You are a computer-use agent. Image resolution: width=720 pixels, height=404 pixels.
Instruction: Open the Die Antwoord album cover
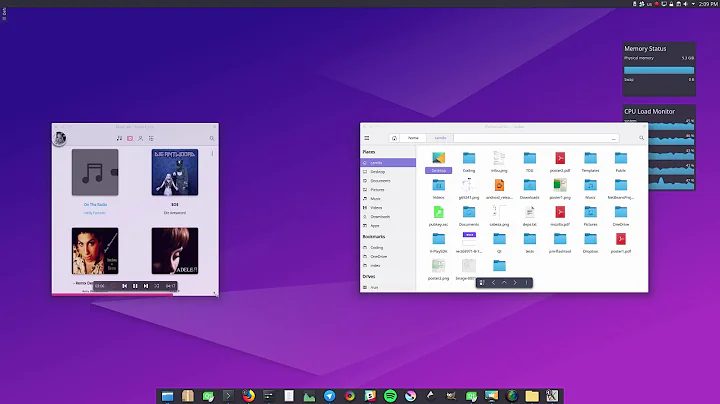click(x=175, y=172)
